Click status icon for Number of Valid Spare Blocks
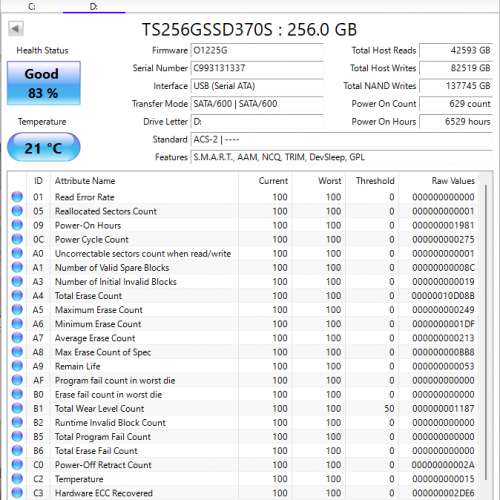 pos(17,267)
